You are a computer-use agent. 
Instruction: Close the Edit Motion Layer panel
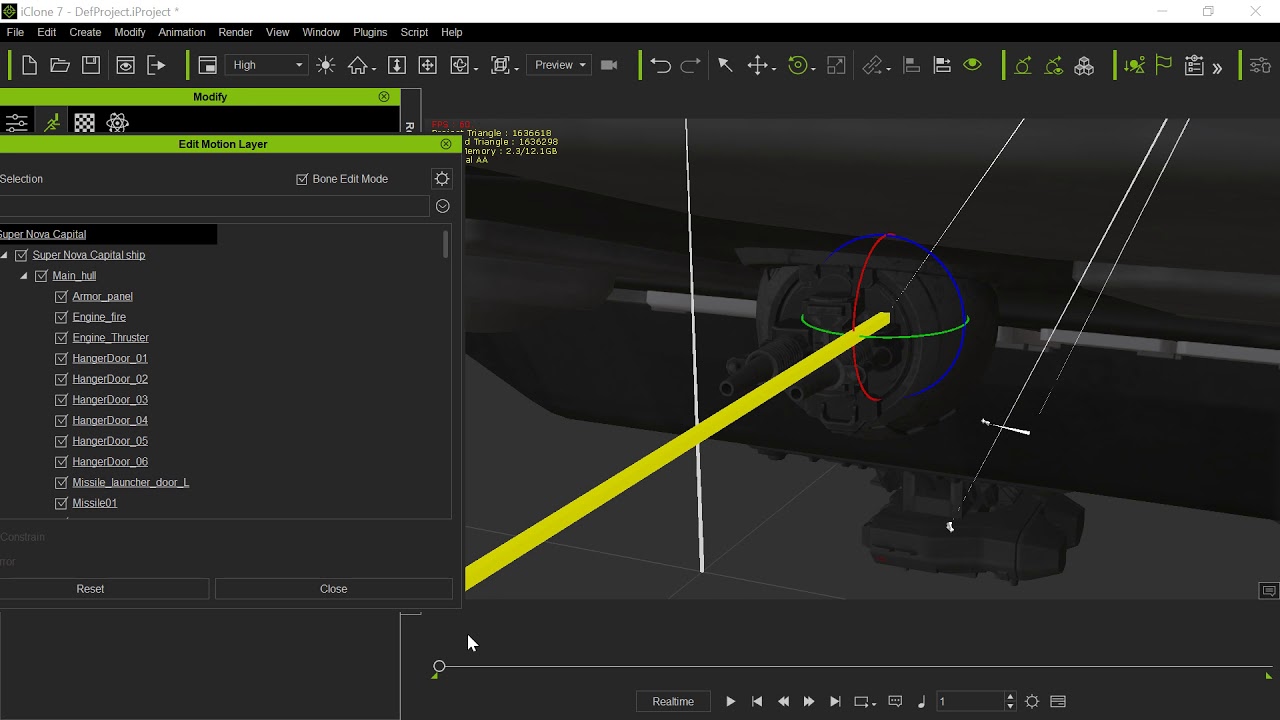(x=446, y=144)
